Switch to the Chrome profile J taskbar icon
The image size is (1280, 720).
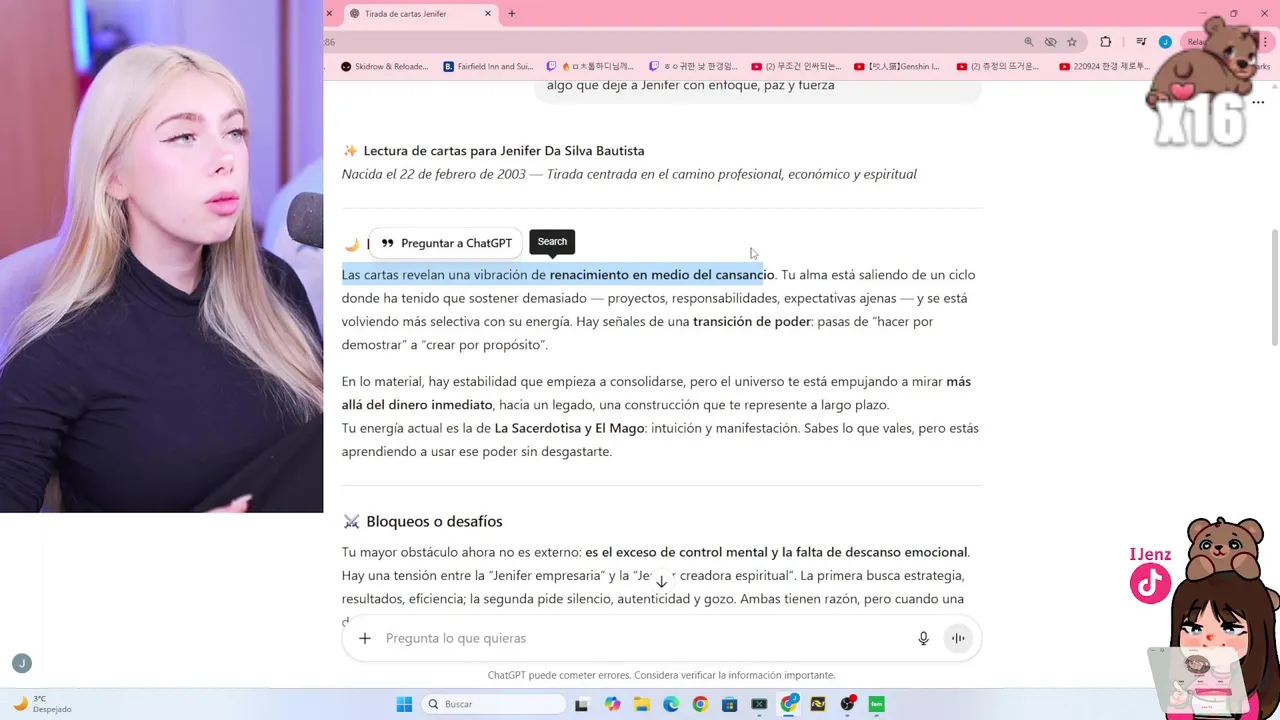coord(789,704)
